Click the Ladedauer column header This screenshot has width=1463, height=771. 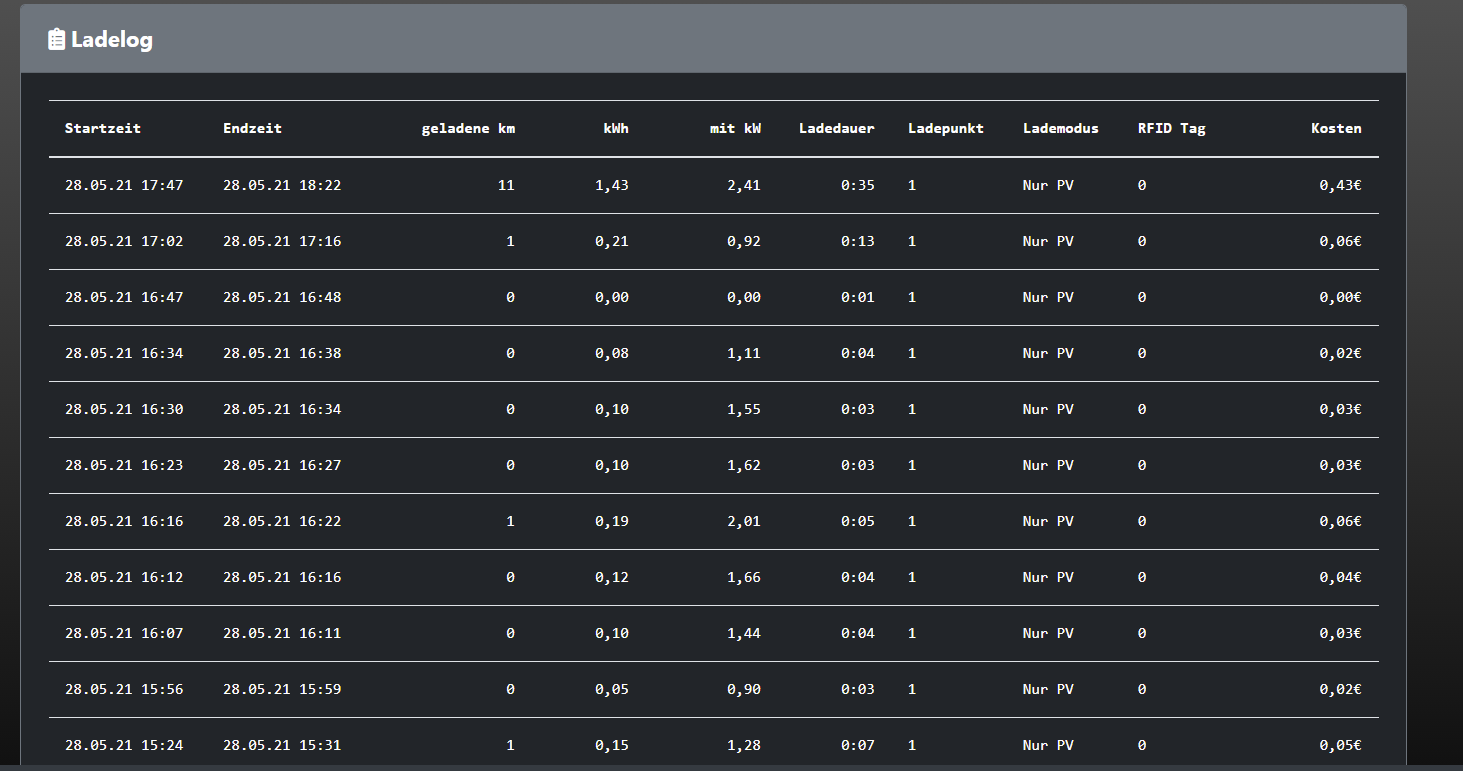click(x=837, y=128)
